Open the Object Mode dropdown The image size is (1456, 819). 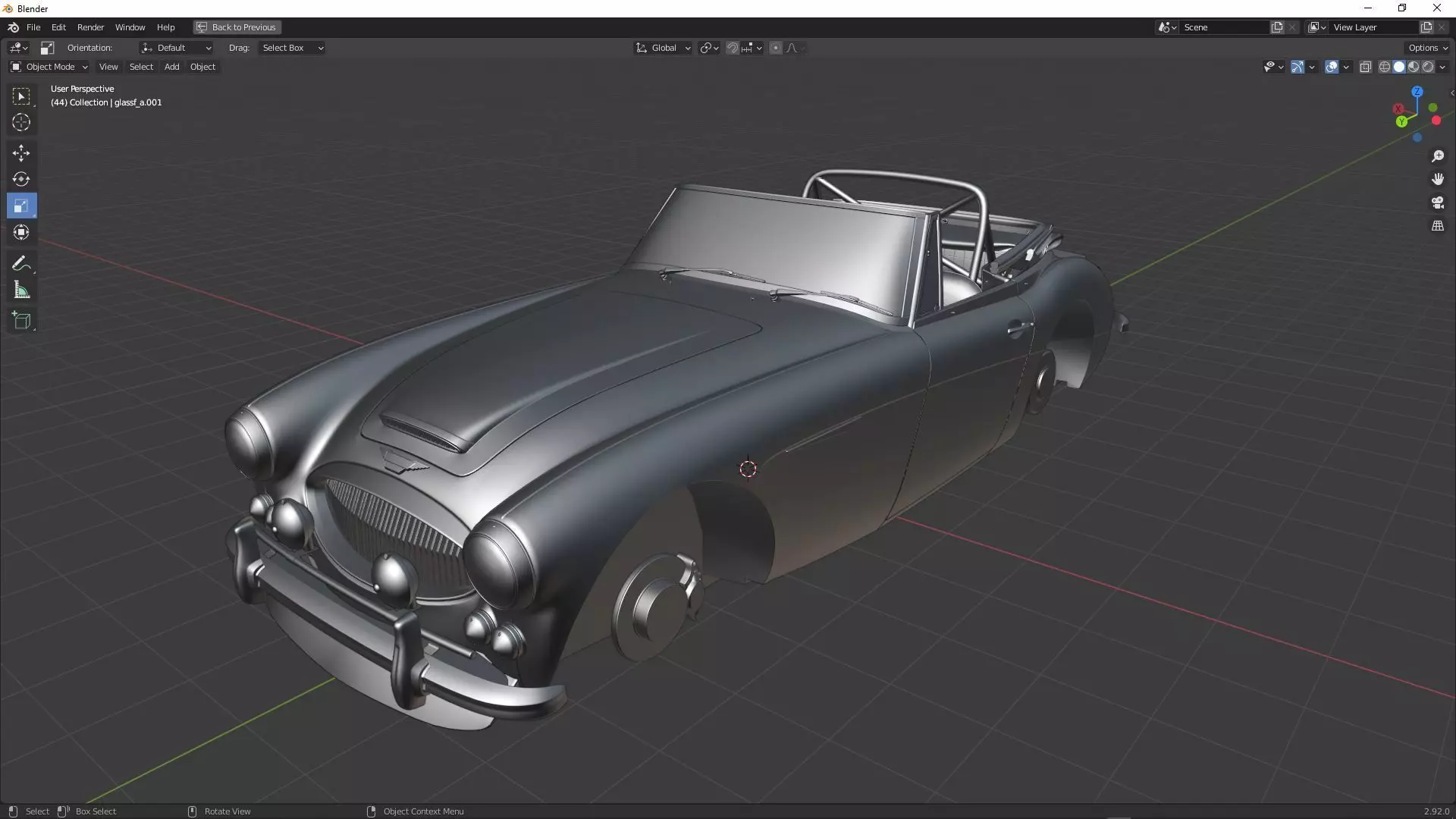tap(49, 67)
